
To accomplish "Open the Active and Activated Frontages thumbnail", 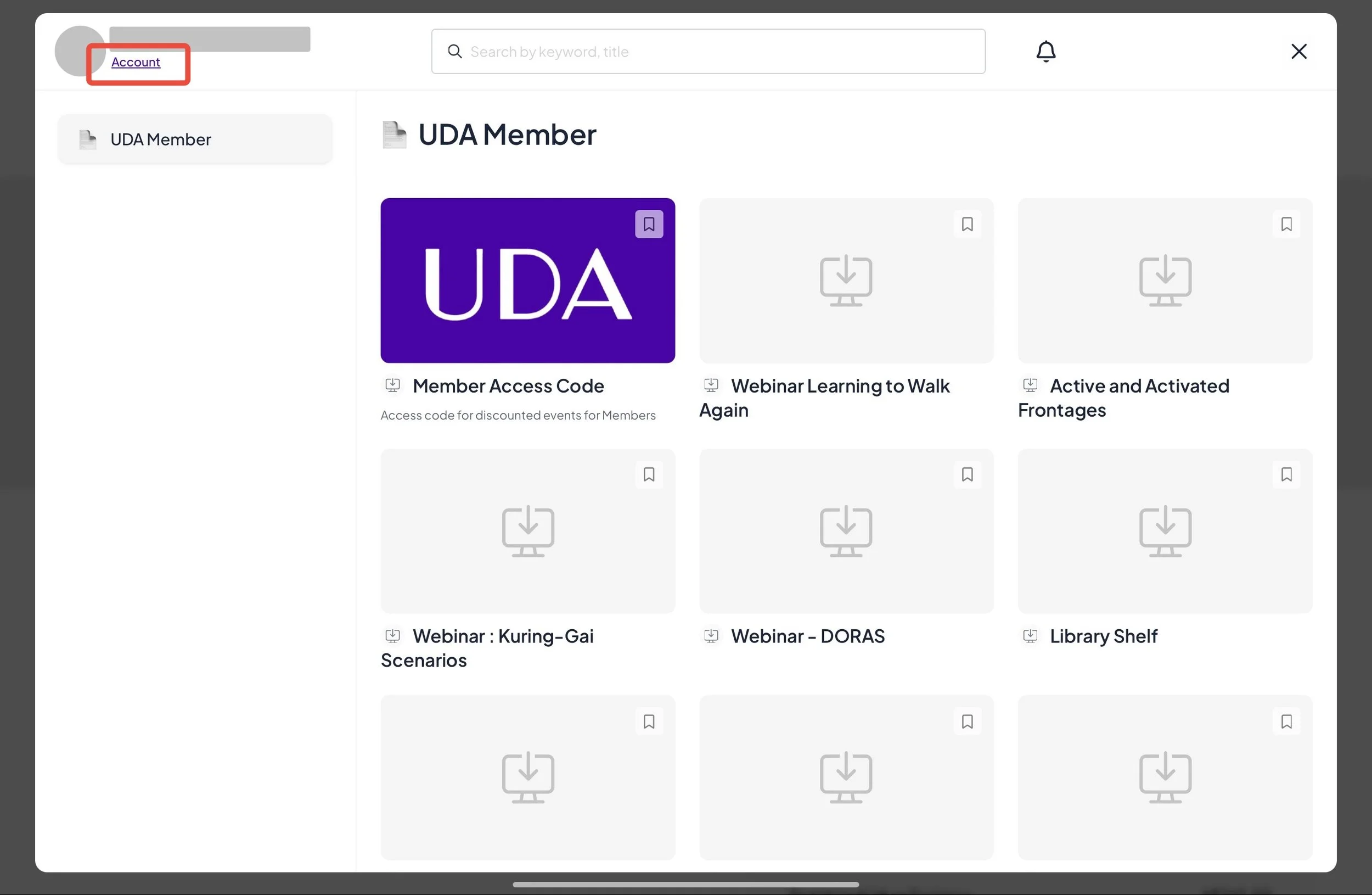I will [x=1165, y=281].
